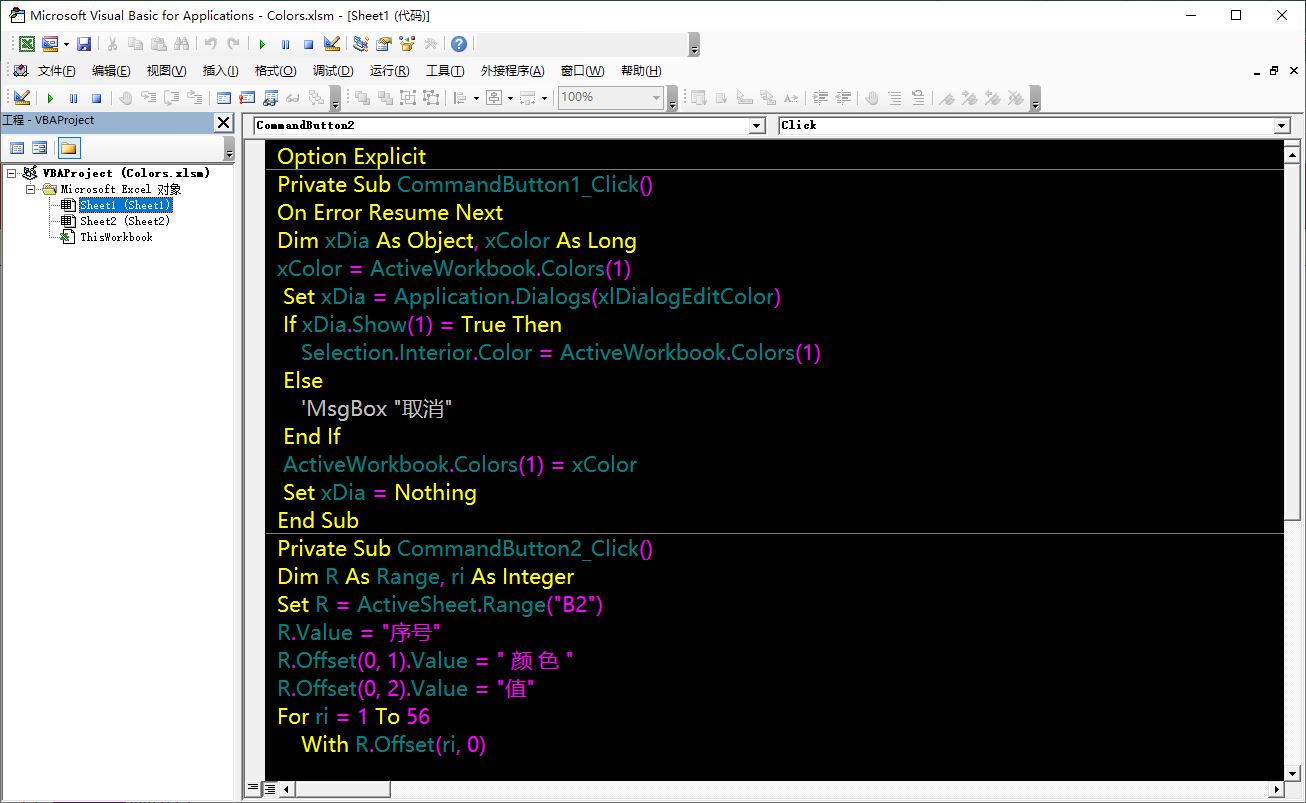Open the Click procedure dropdown
1306x803 pixels.
(1282, 126)
